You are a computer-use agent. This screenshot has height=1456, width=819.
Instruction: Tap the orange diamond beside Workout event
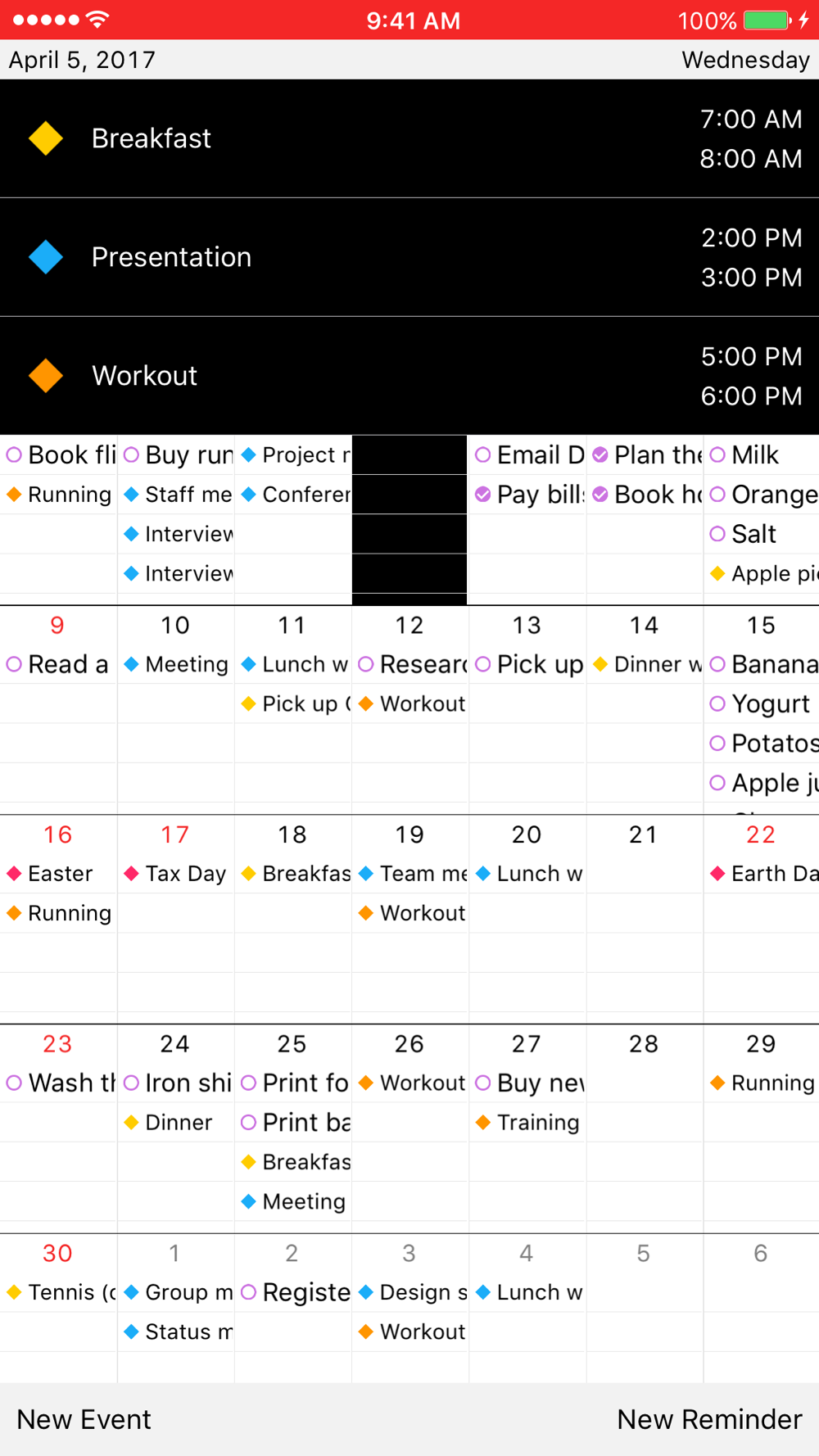(x=46, y=376)
